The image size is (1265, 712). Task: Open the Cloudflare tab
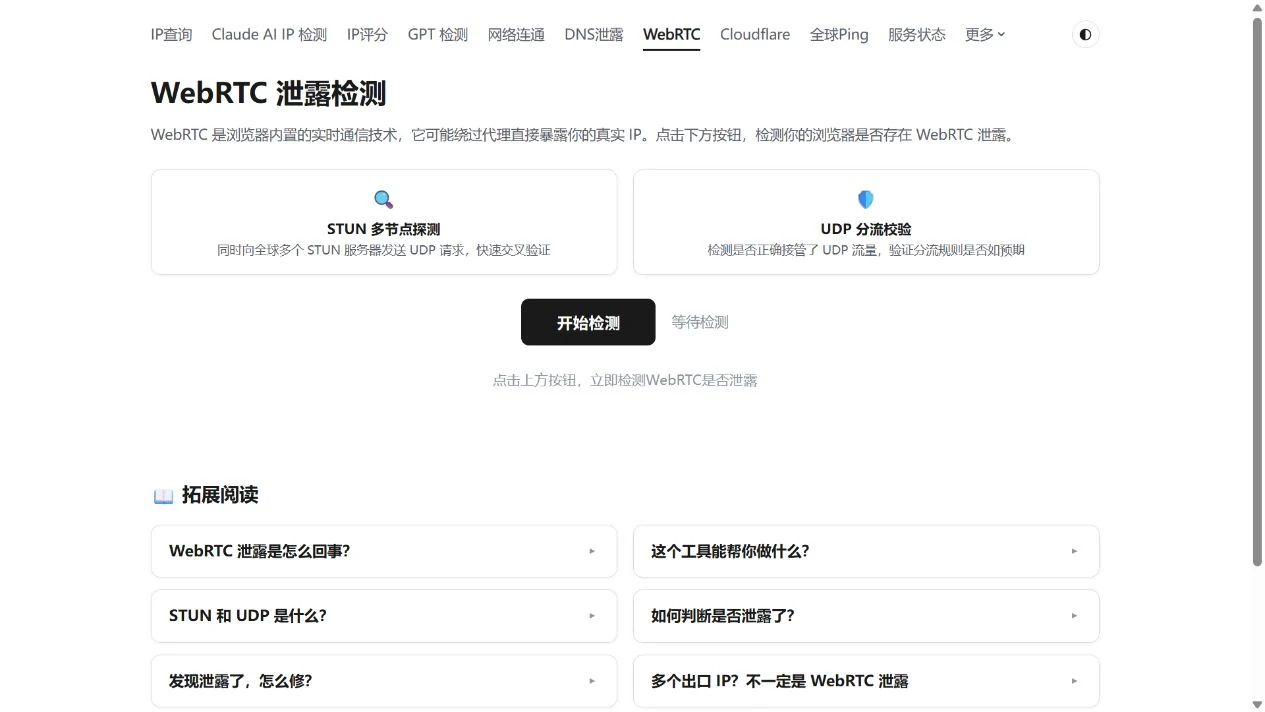point(755,34)
